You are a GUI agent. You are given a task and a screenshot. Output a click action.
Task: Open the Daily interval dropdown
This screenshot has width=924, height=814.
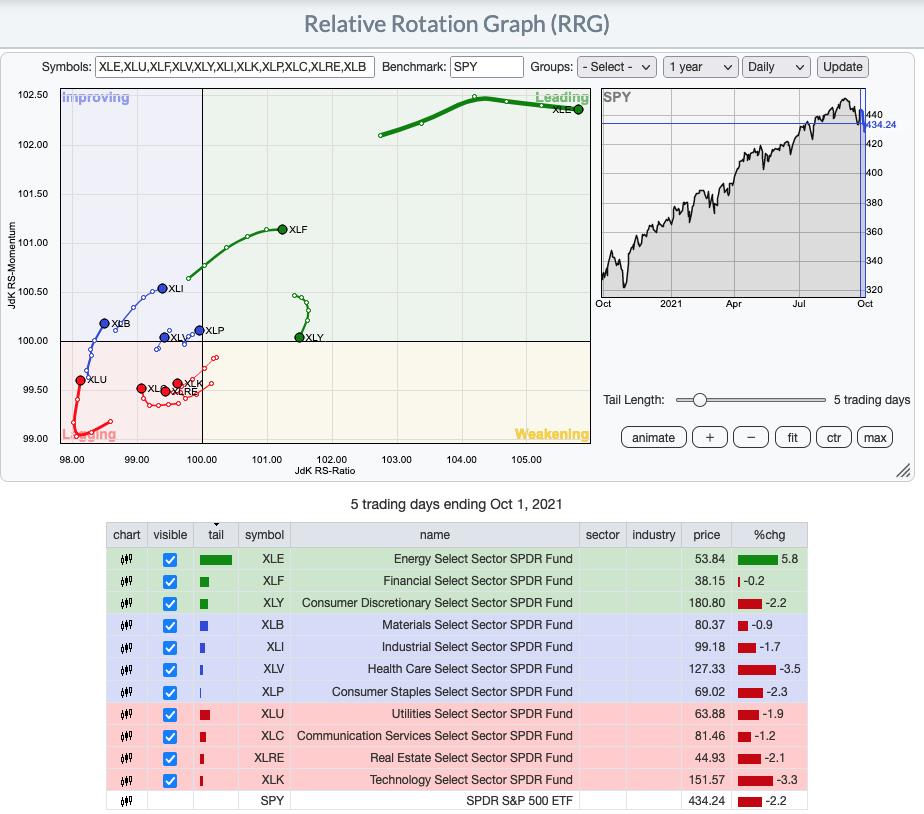[776, 67]
